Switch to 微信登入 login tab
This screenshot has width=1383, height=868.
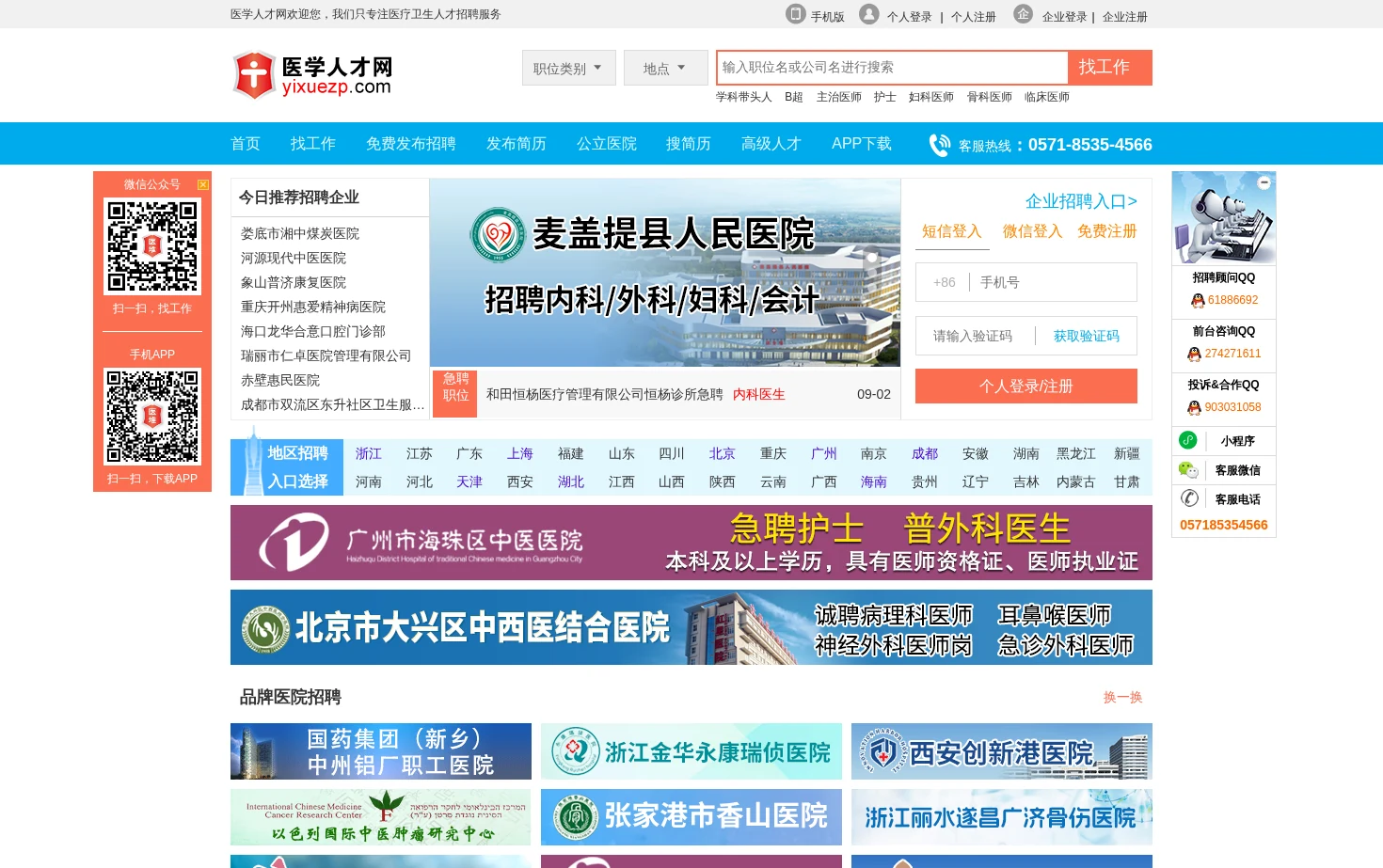coord(1032,231)
